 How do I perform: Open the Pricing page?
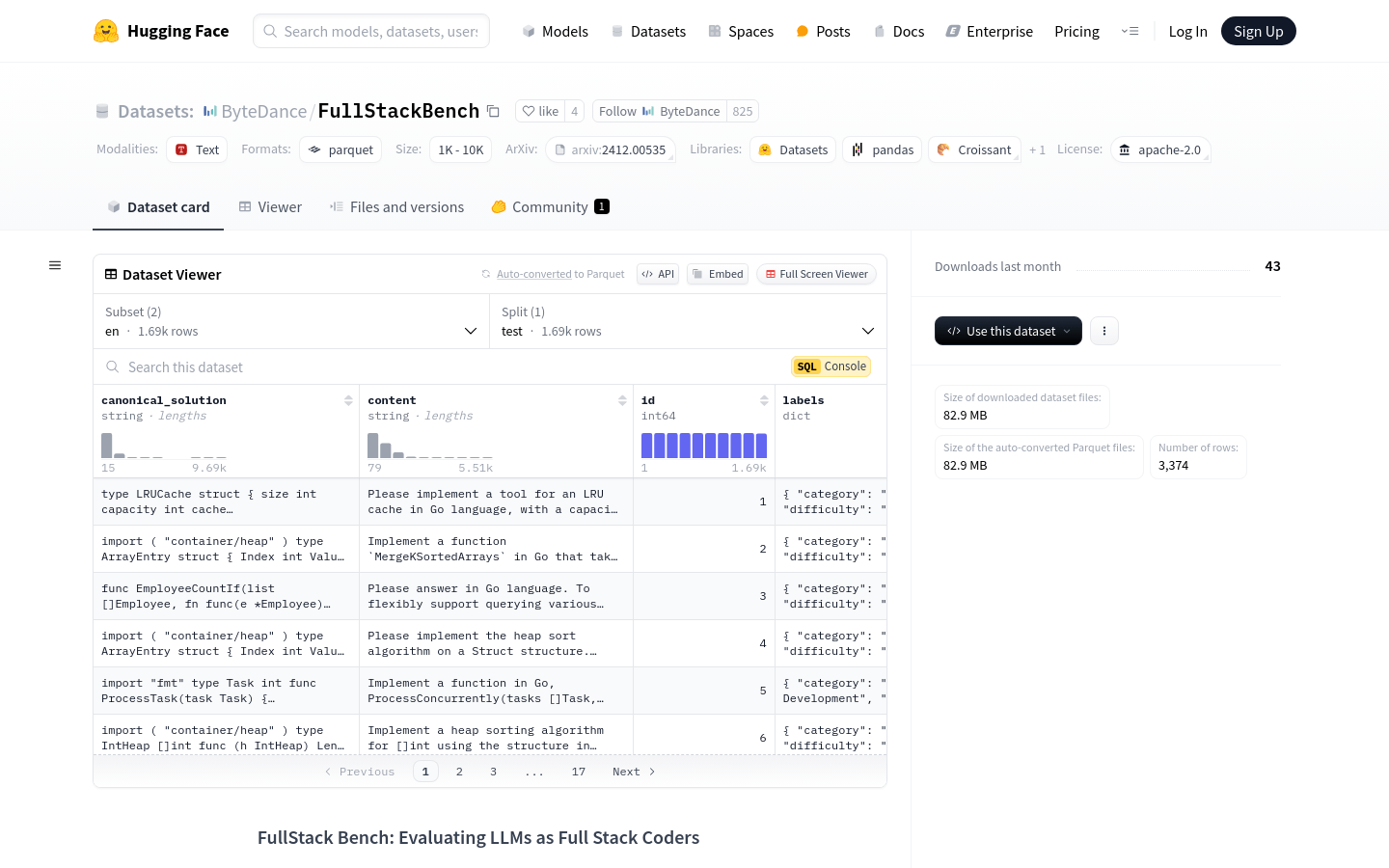pos(1076,31)
